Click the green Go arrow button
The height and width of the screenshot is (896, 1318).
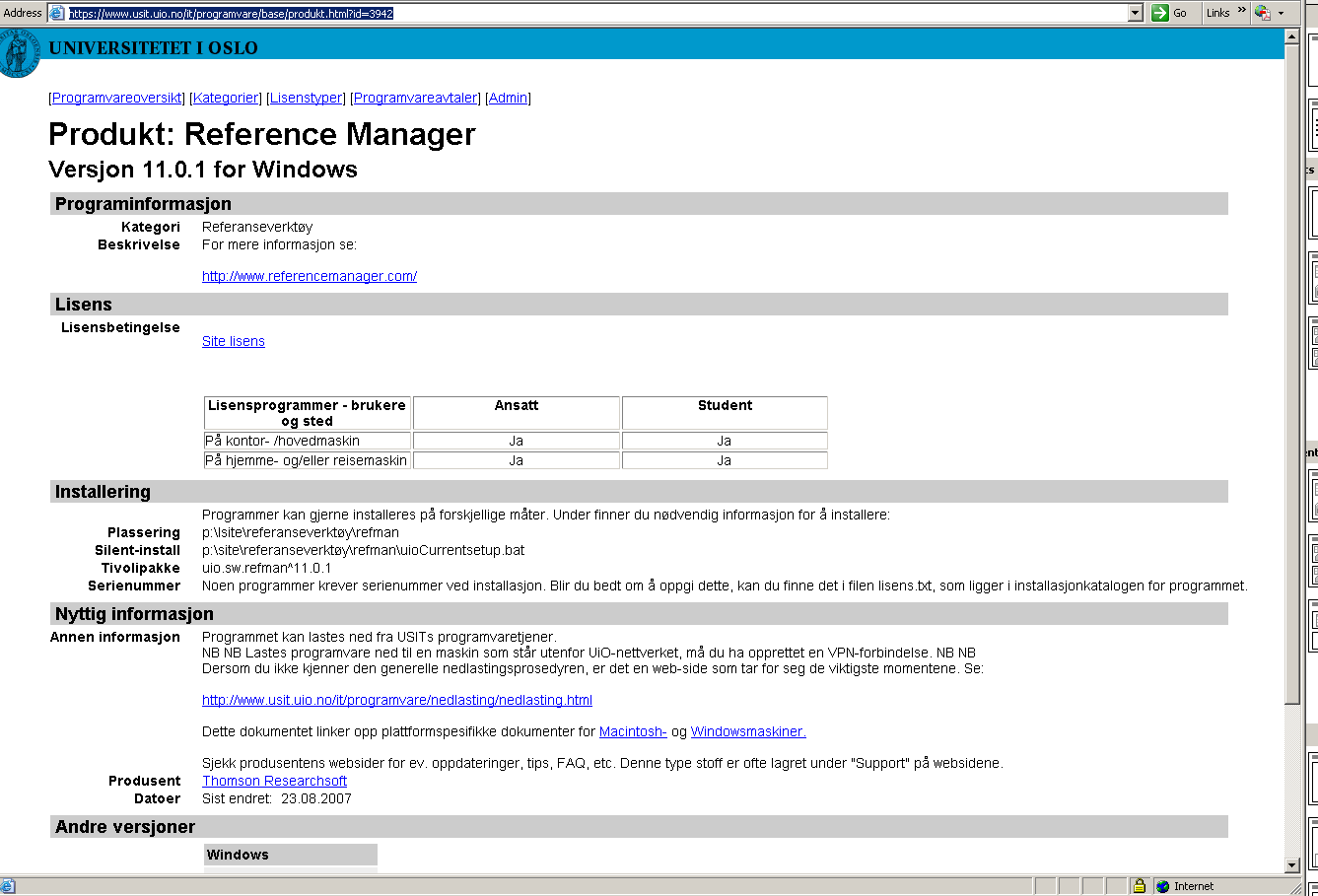pyautogui.click(x=1159, y=13)
